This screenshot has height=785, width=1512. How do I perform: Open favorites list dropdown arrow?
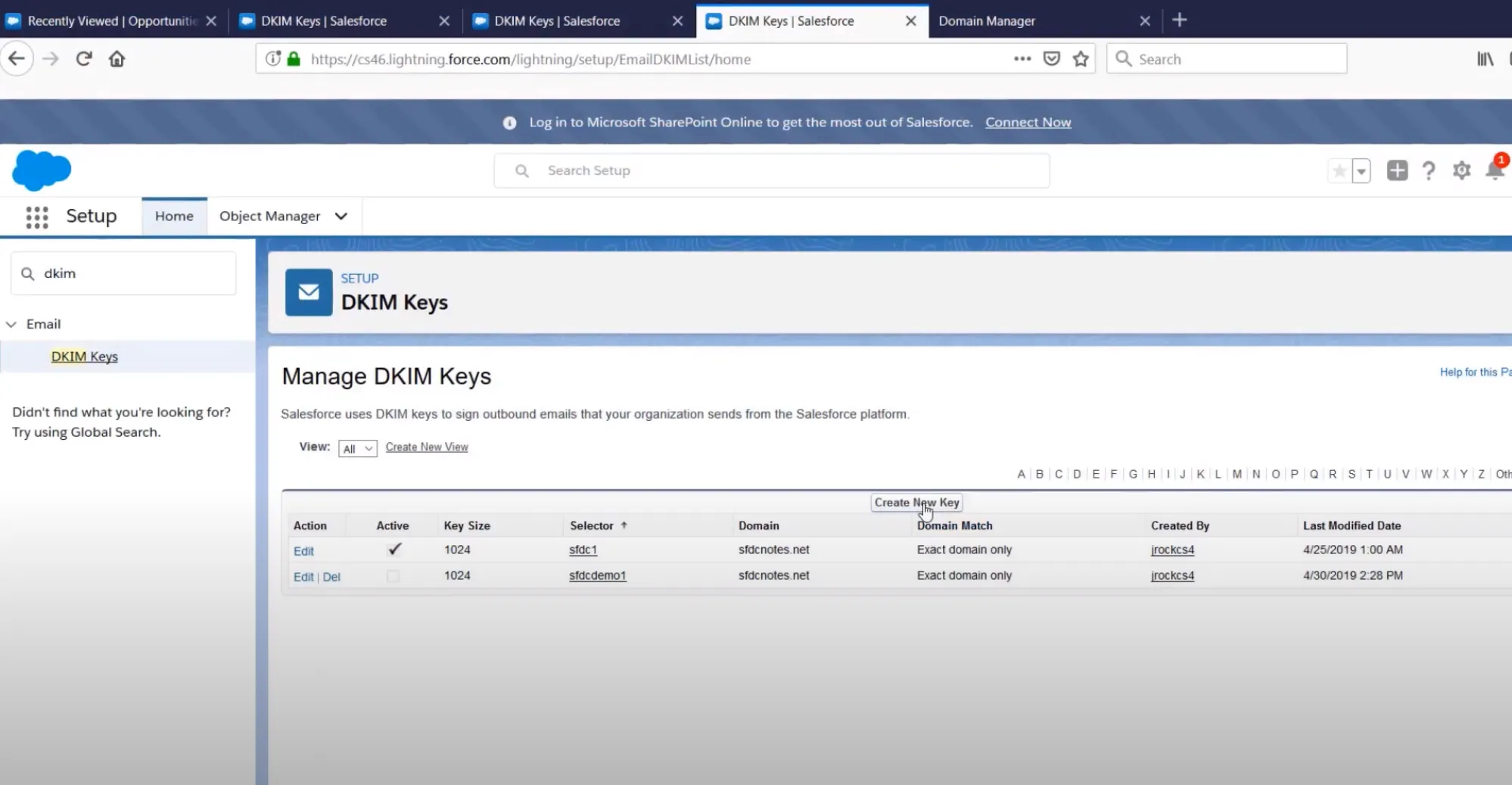coord(1361,171)
